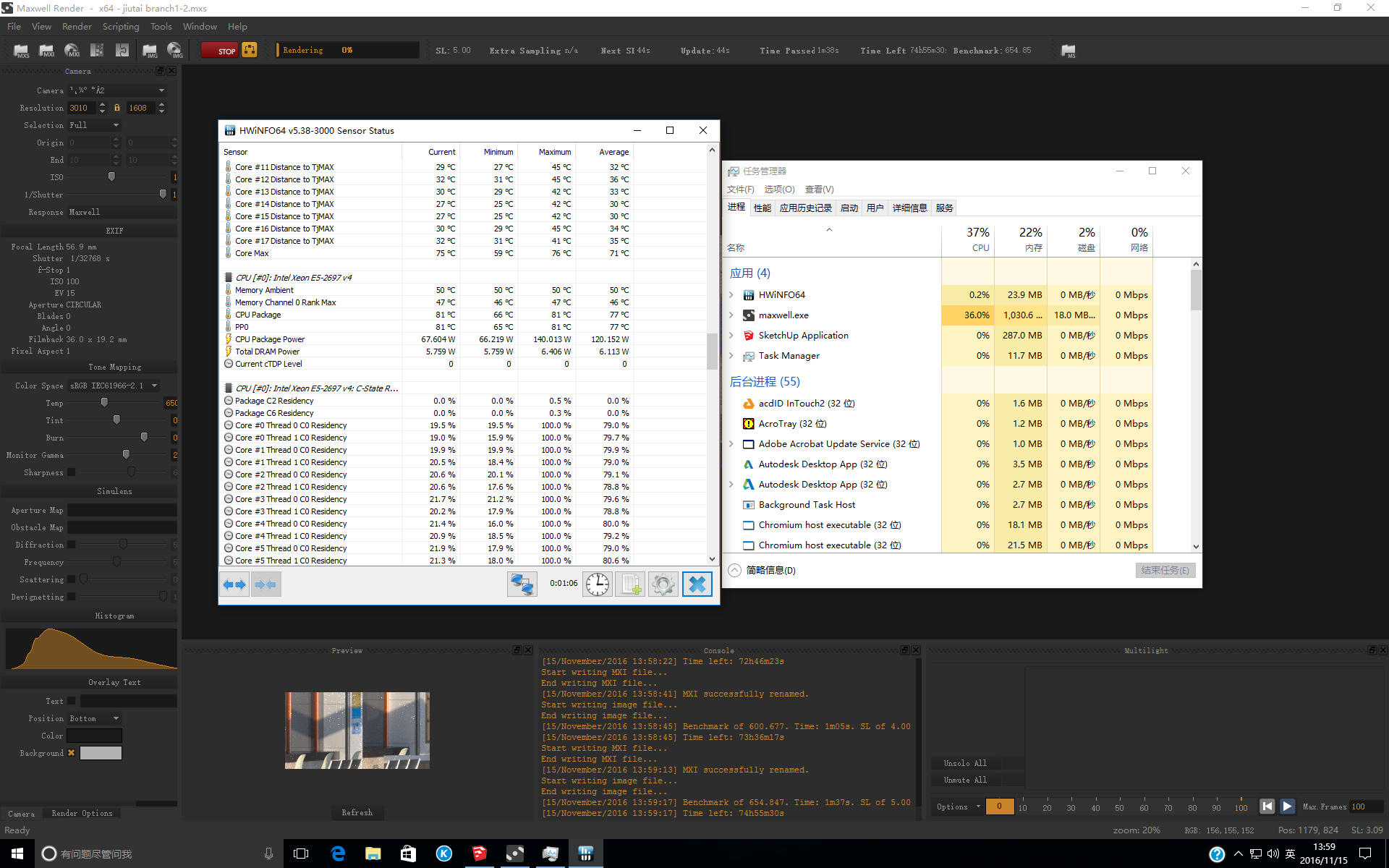Open the Scripting menu
Viewport: 1389px width, 868px height.
(121, 27)
